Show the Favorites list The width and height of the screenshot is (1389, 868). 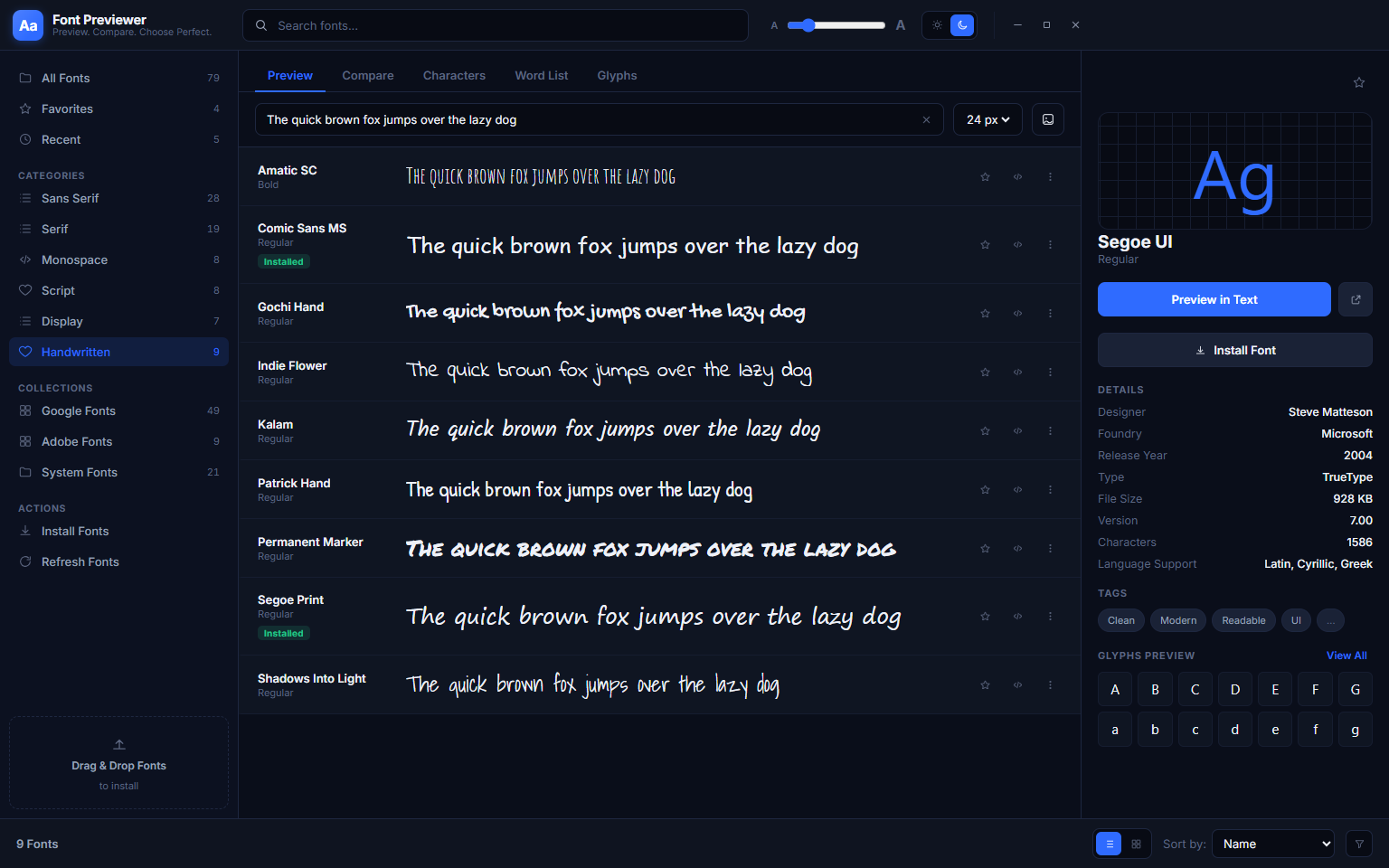[x=118, y=108]
